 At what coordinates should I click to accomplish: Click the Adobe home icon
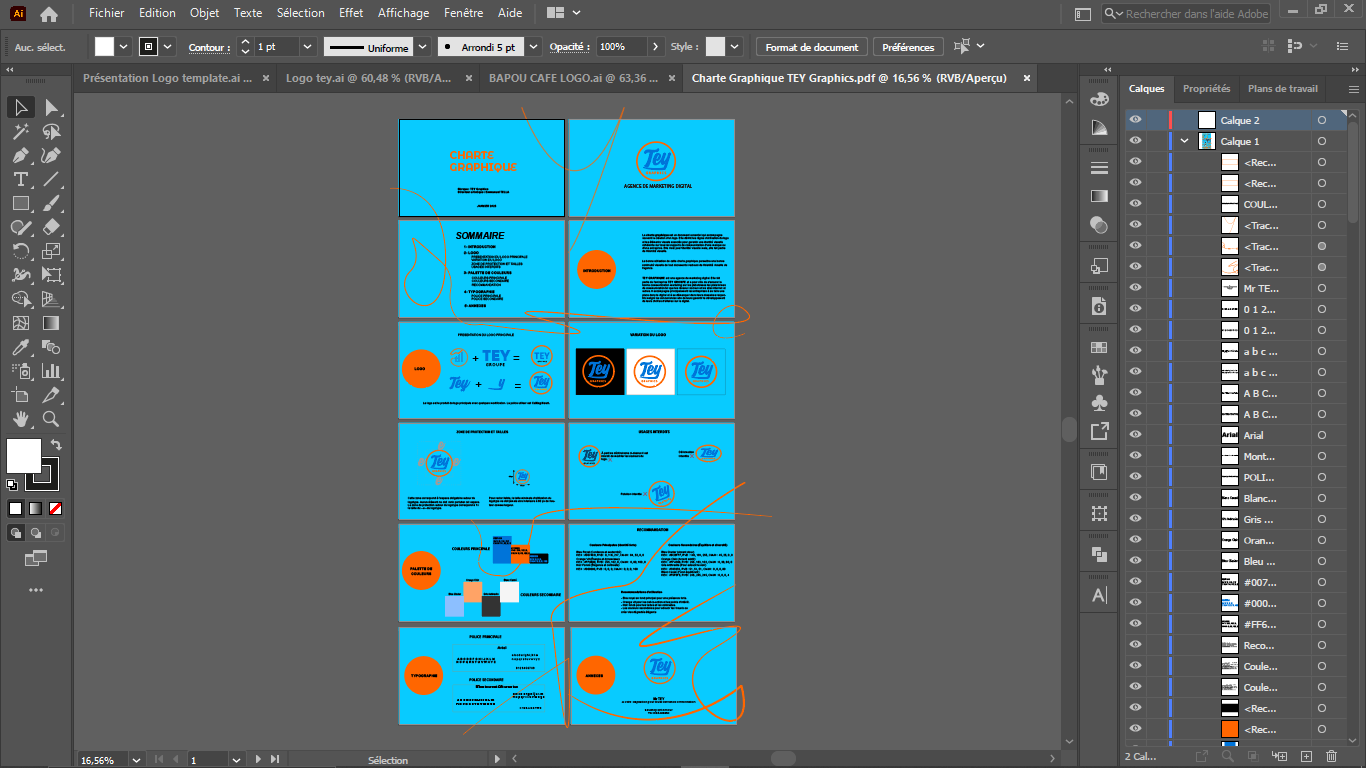click(48, 14)
